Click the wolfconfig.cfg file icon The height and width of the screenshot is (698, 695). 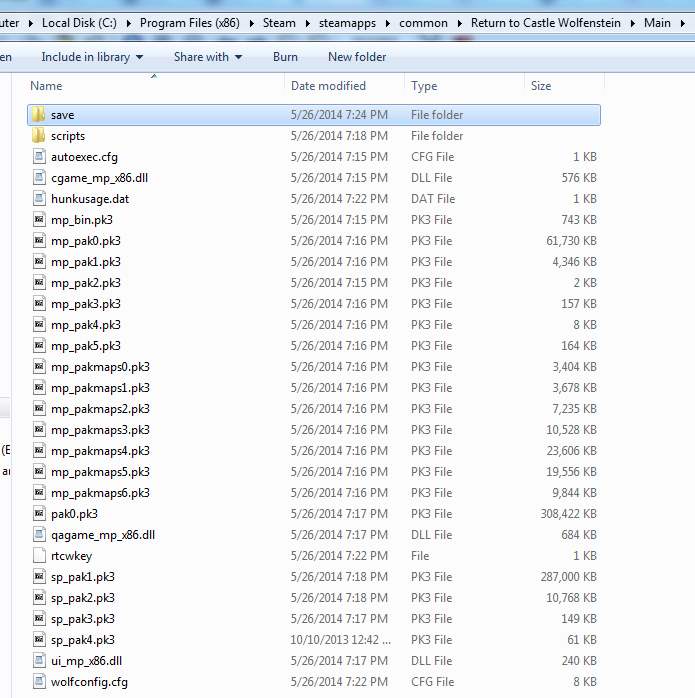tap(39, 682)
